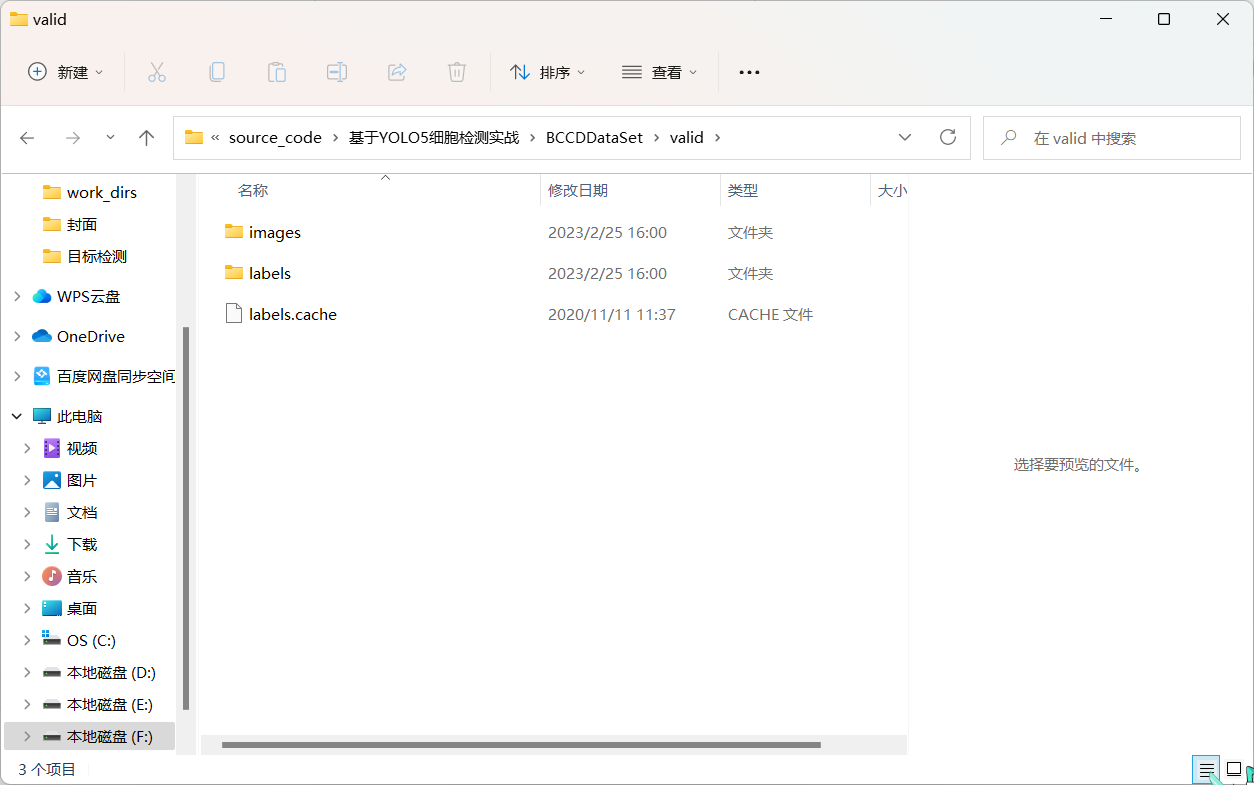The image size is (1254, 785).
Task: Click the WPS云盘 cloud icon
Action: (42, 296)
